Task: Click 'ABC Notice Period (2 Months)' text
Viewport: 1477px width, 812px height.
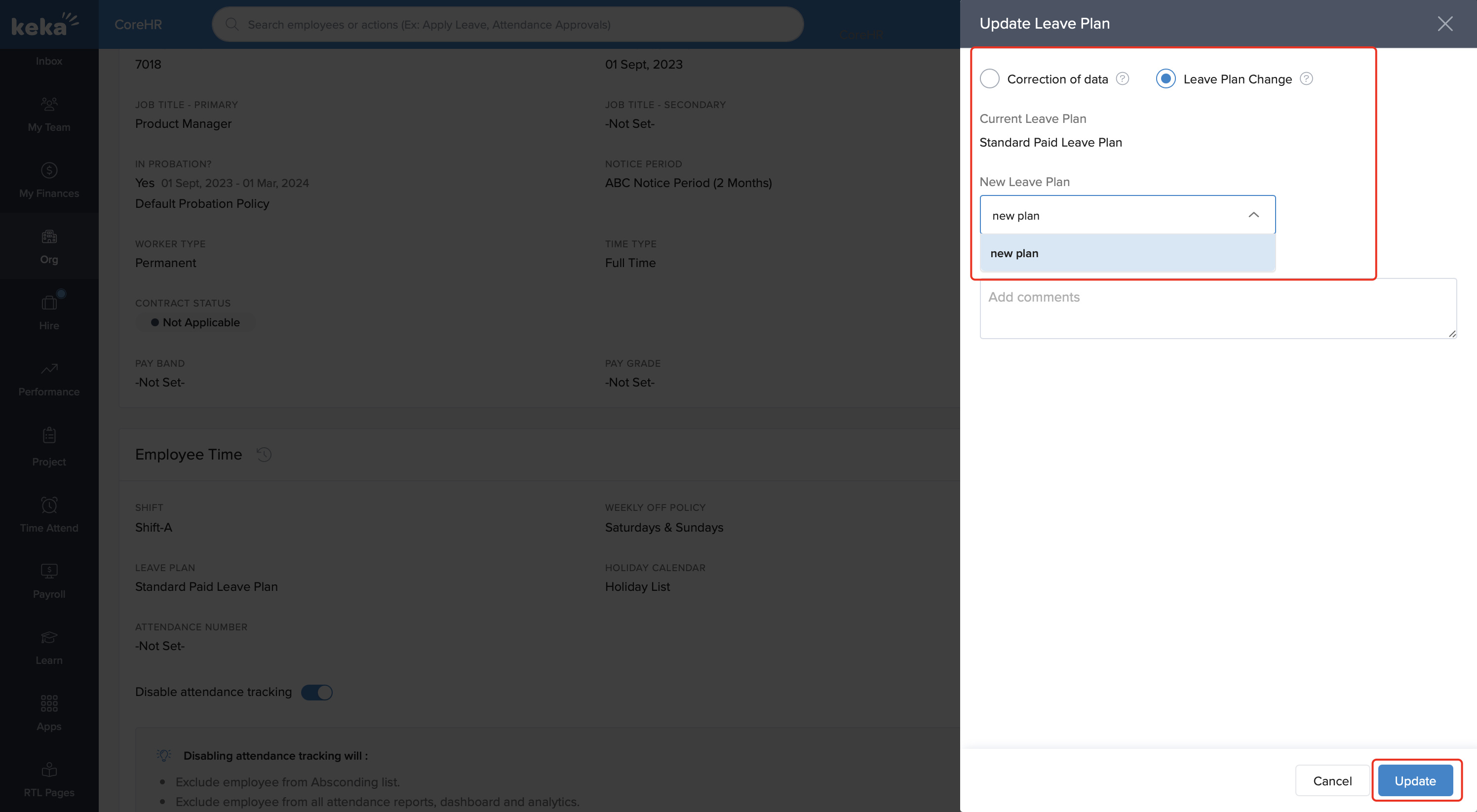Action: [x=688, y=183]
